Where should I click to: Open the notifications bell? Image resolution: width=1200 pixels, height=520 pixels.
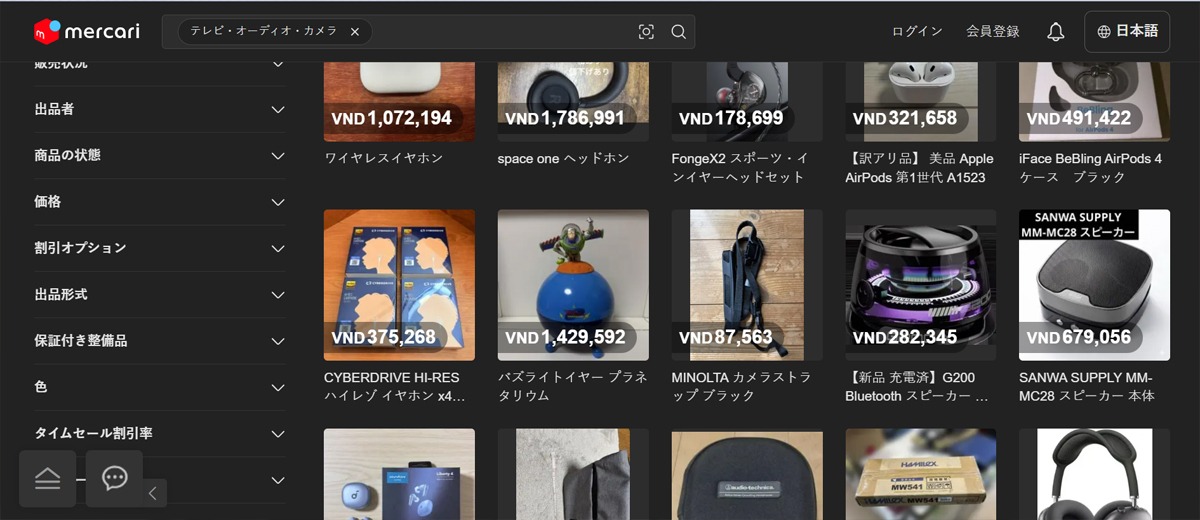(1055, 32)
